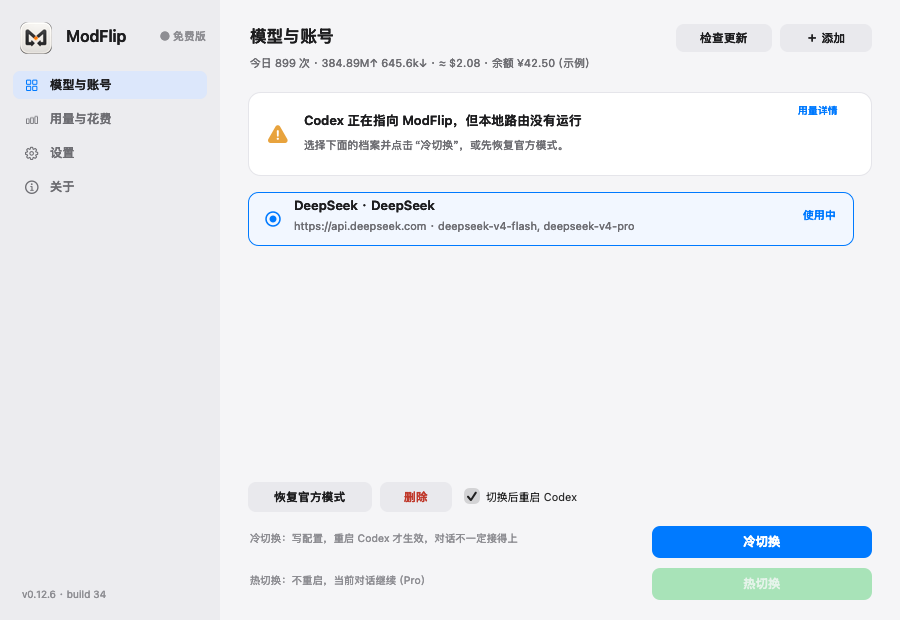Click the 使用中 status label

(819, 215)
